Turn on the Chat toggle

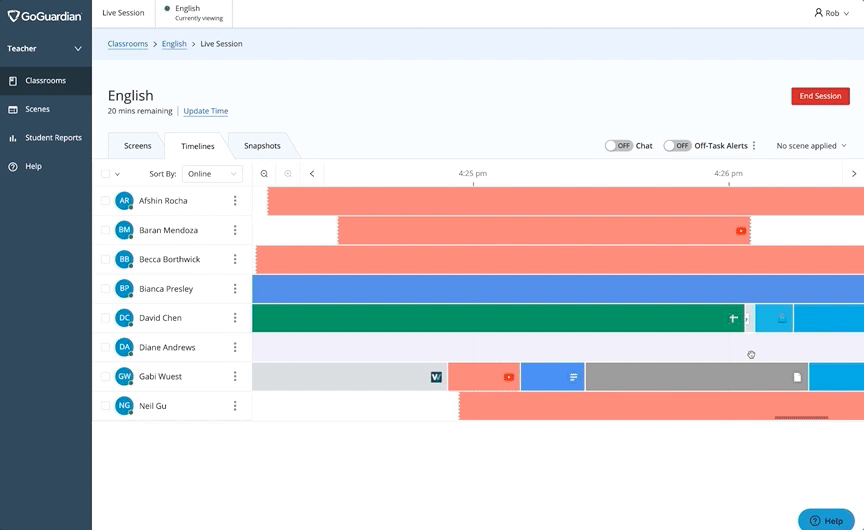(618, 146)
